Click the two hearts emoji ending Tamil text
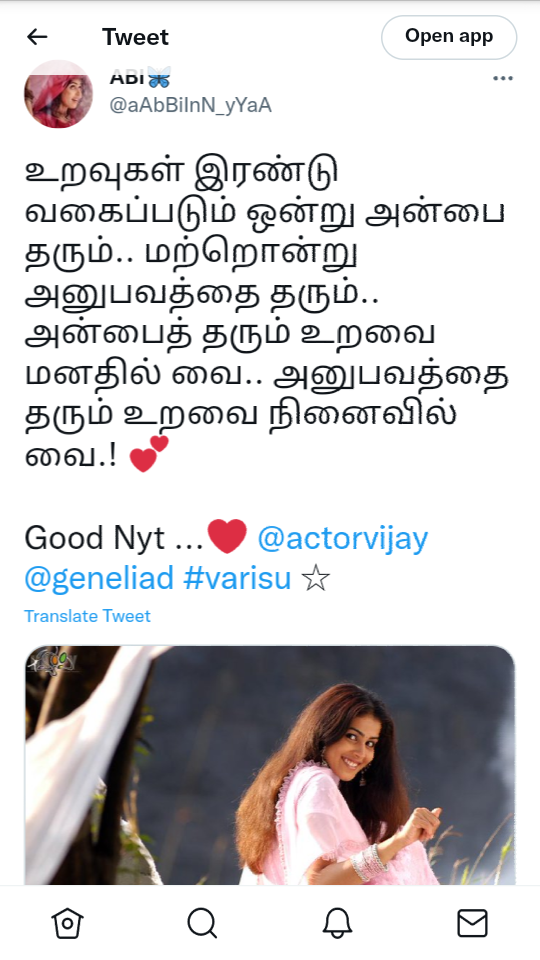This screenshot has width=540, height=960. tap(149, 454)
